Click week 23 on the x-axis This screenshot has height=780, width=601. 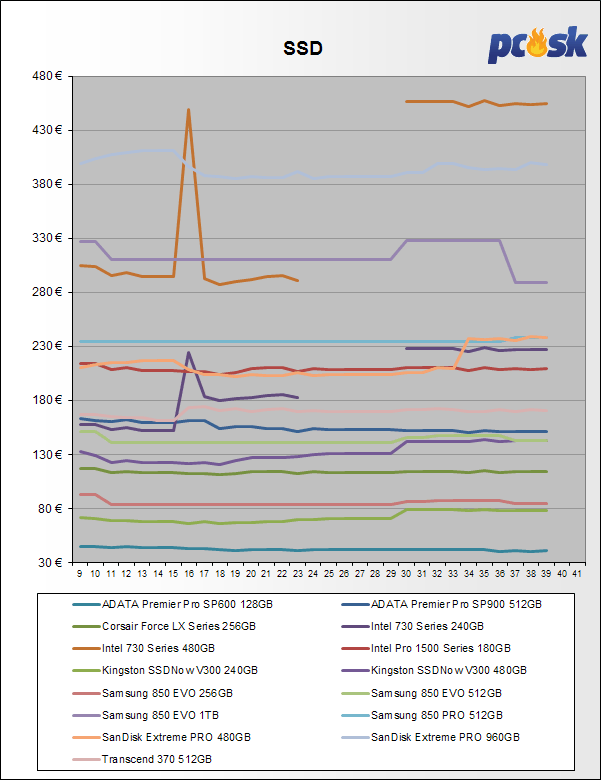[x=298, y=574]
